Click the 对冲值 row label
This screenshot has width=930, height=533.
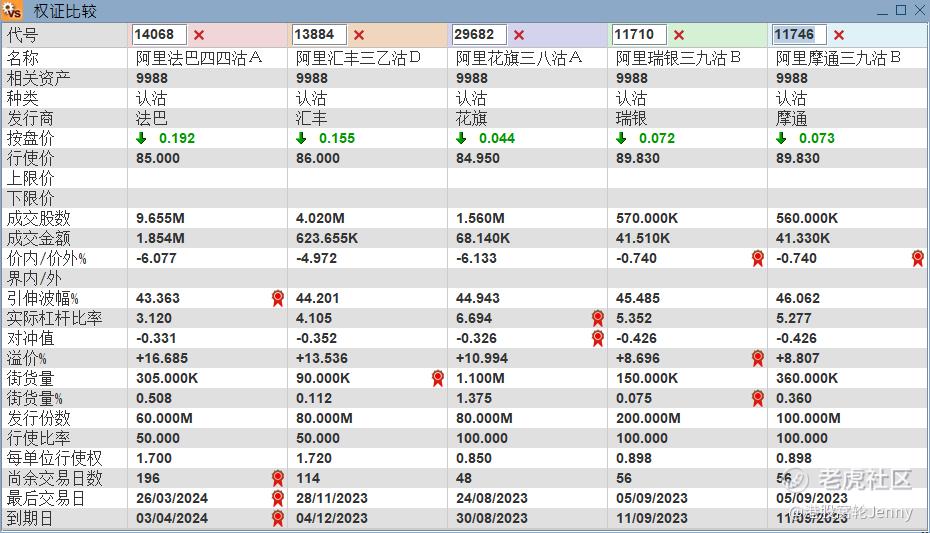pos(30,339)
